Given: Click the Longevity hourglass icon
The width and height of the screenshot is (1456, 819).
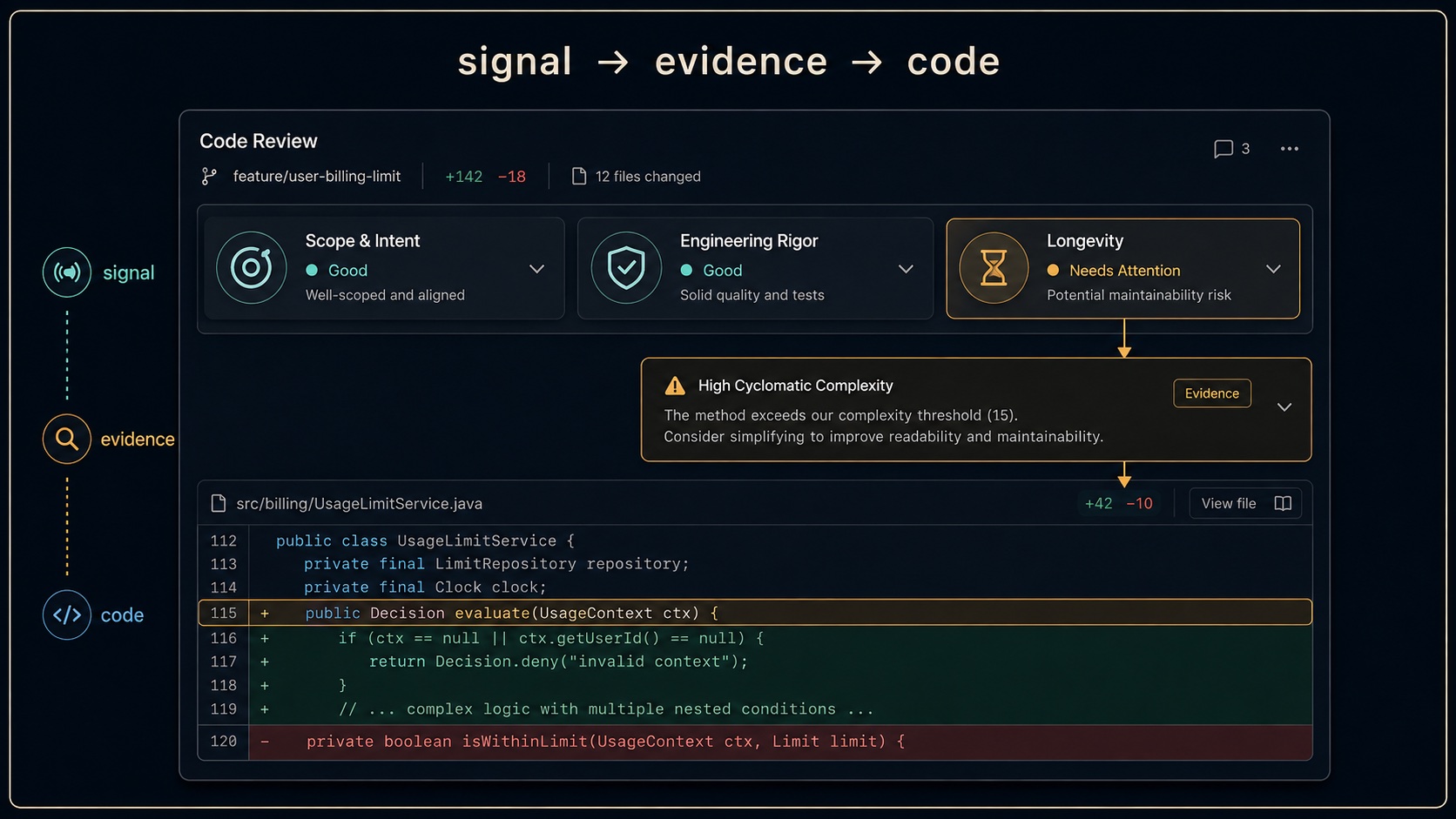Looking at the screenshot, I should point(994,268).
